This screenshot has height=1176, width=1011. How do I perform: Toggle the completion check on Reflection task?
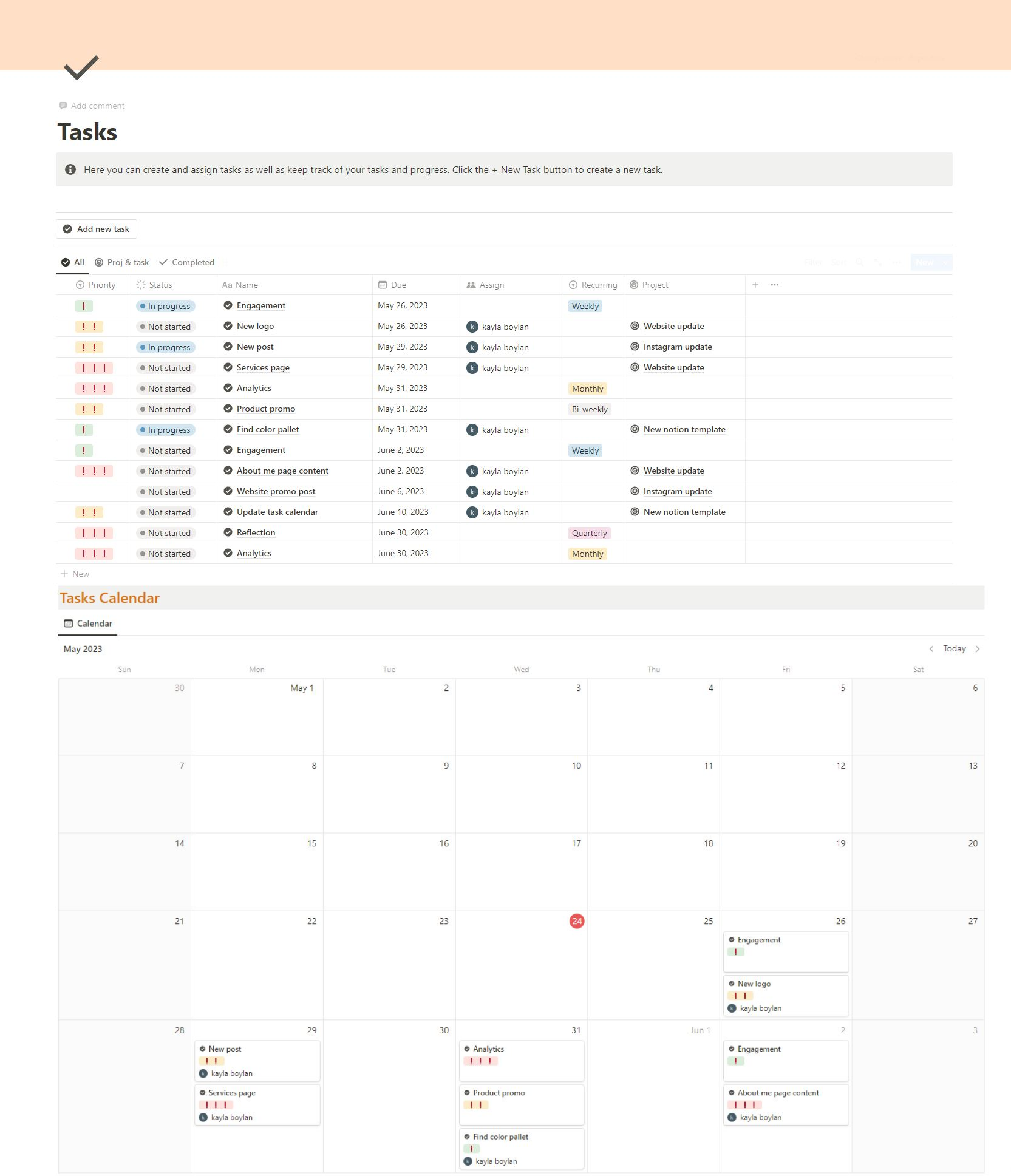point(228,532)
